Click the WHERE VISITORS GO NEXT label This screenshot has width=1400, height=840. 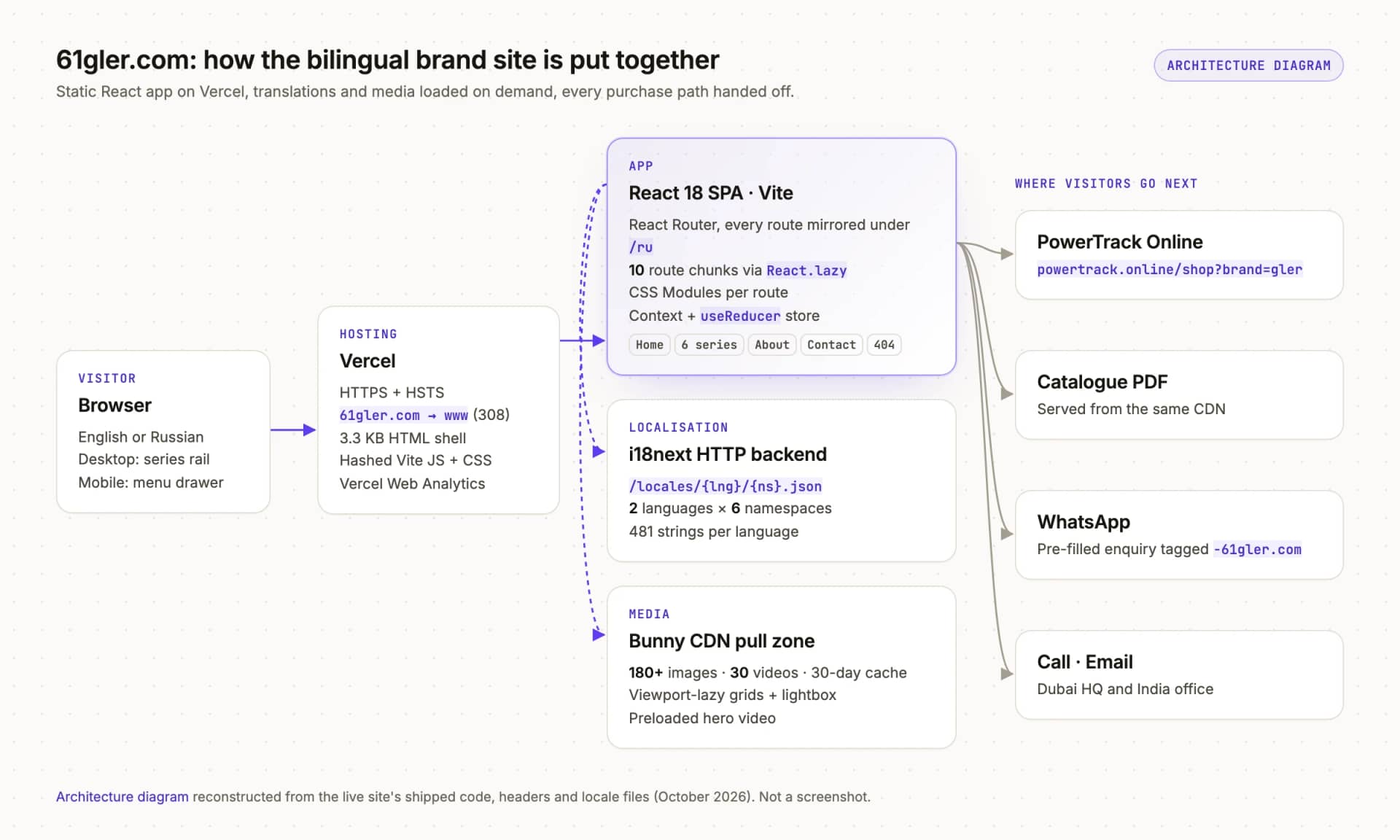1106,184
